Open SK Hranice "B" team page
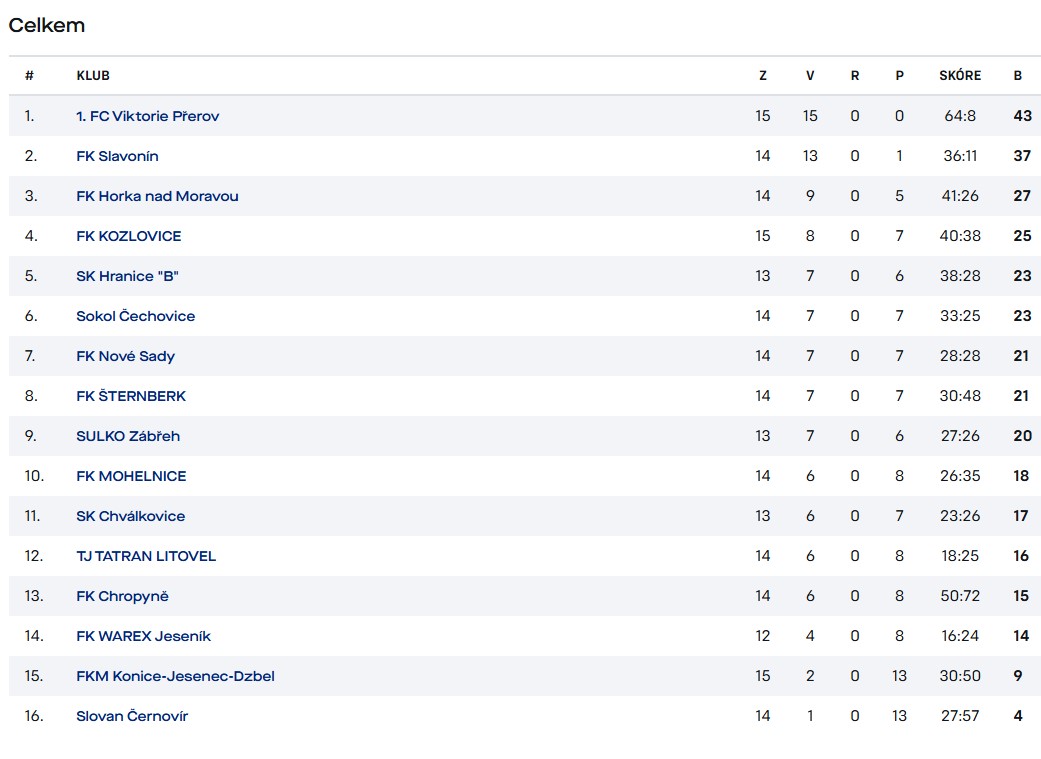1041x759 pixels. click(127, 276)
